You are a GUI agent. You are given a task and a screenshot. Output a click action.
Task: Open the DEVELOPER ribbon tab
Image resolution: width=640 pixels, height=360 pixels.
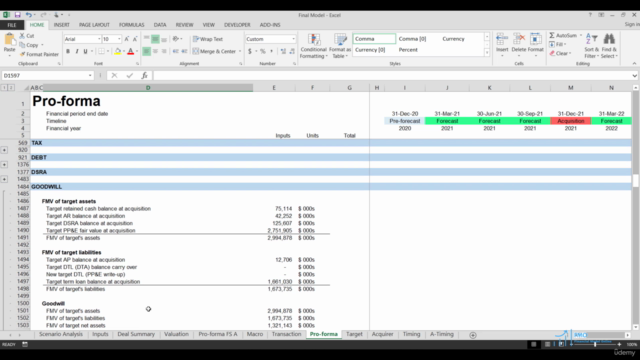click(237, 25)
